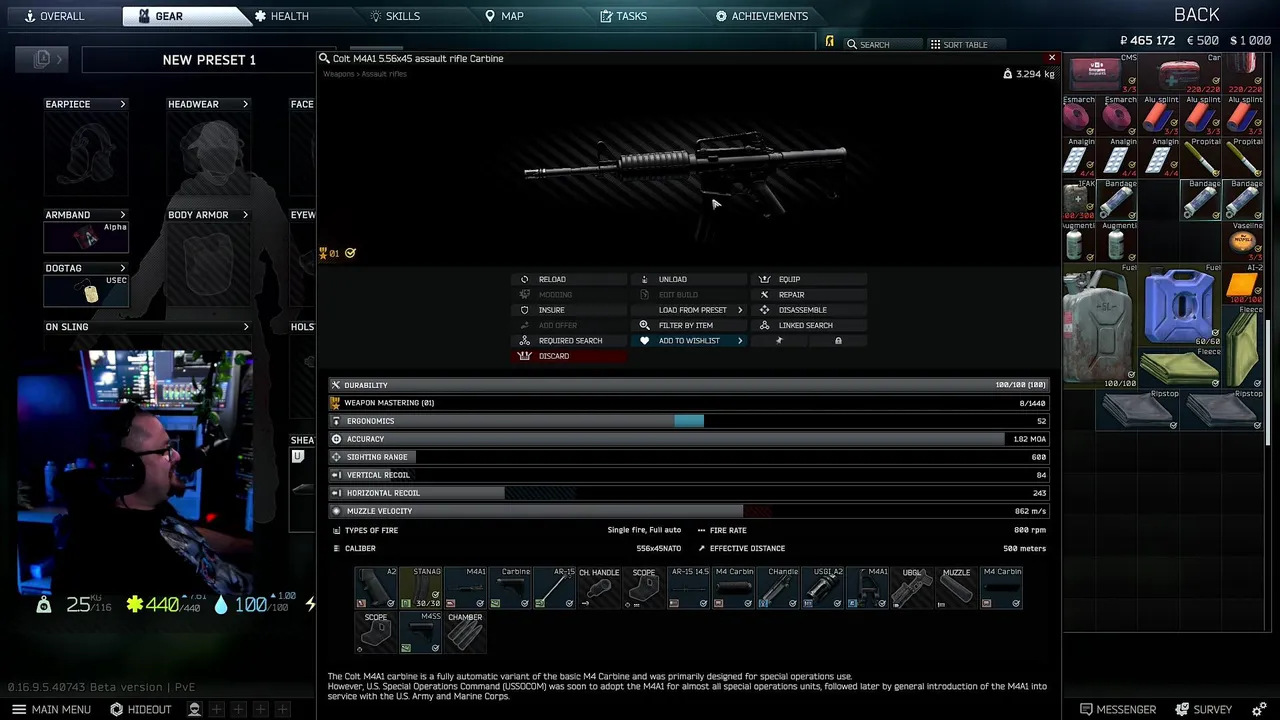Switch to the Achievements tab
The image size is (1280, 720).
pos(762,16)
